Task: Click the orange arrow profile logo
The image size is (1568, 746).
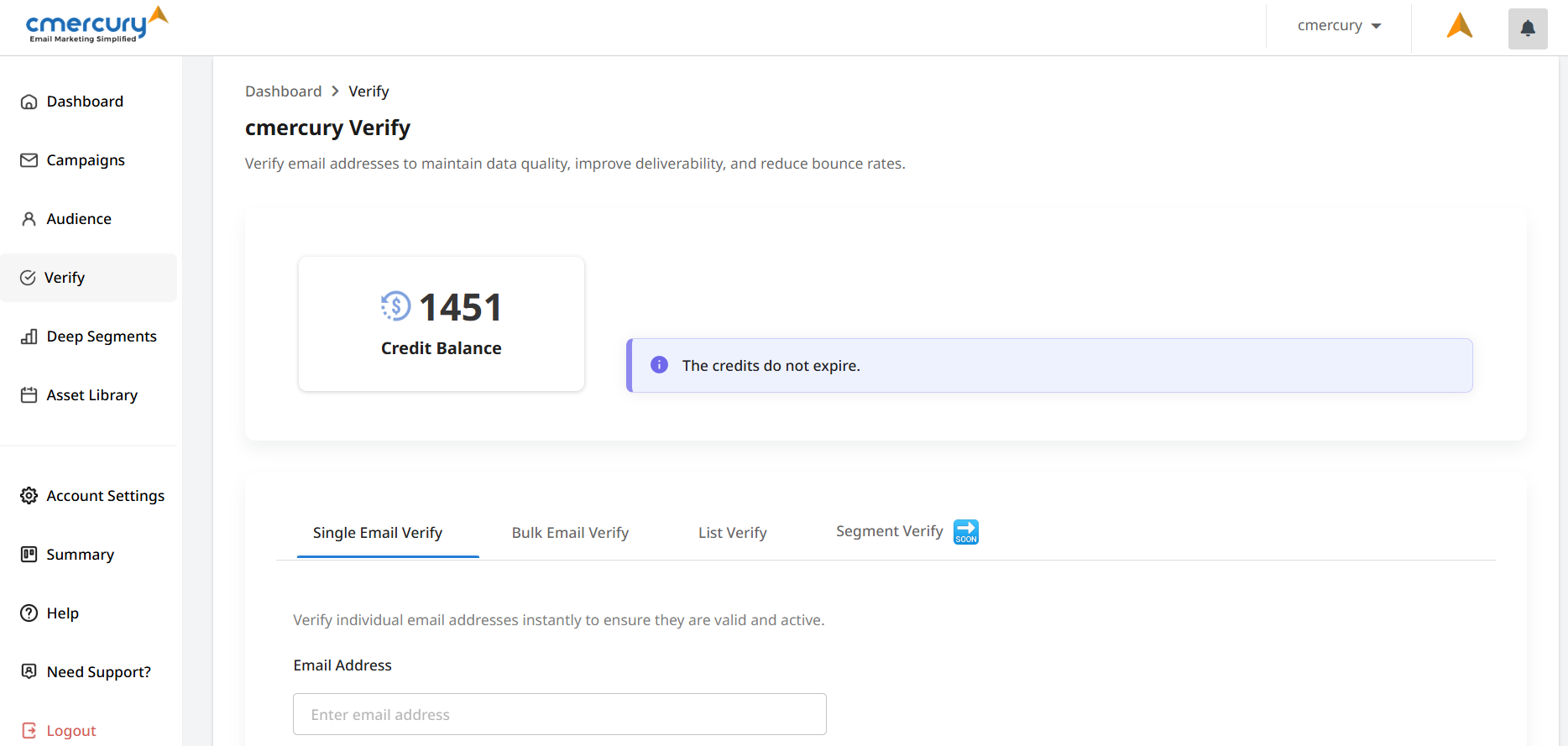Action: (x=1460, y=26)
